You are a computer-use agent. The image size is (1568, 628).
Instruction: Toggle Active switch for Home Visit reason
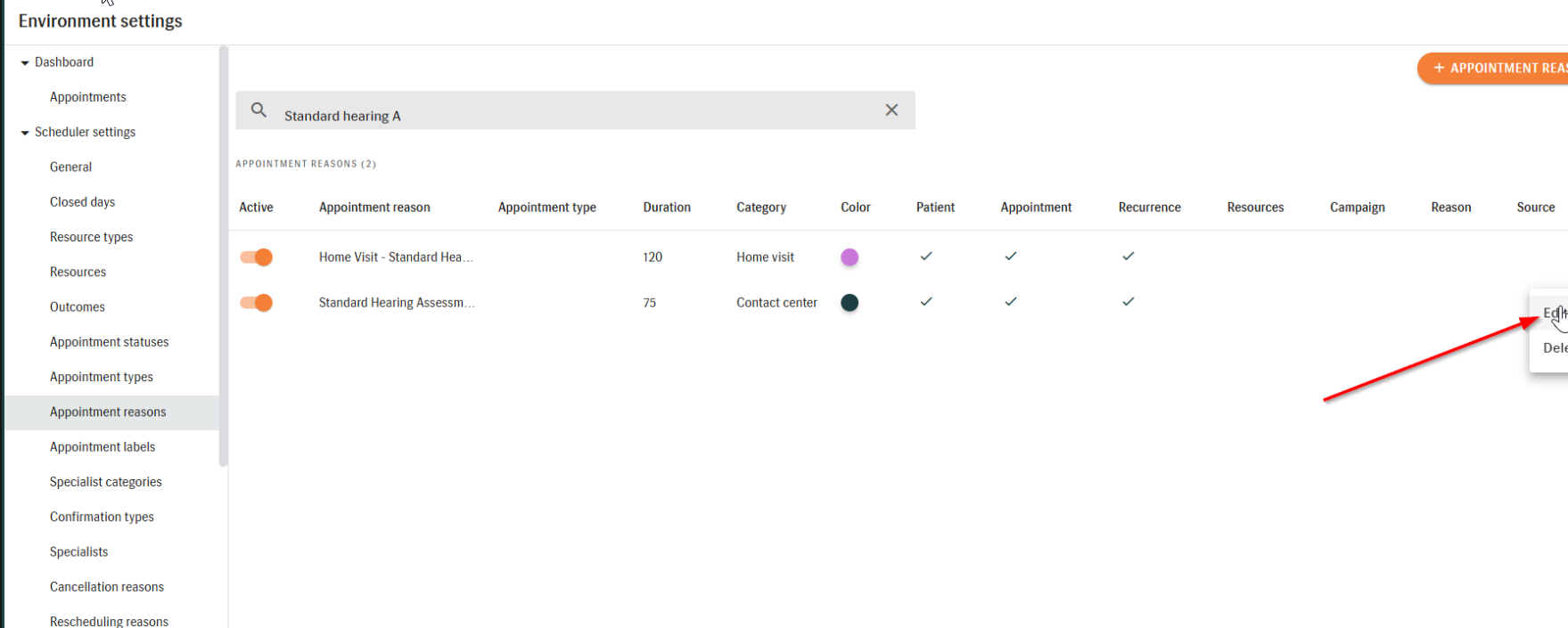(x=256, y=257)
